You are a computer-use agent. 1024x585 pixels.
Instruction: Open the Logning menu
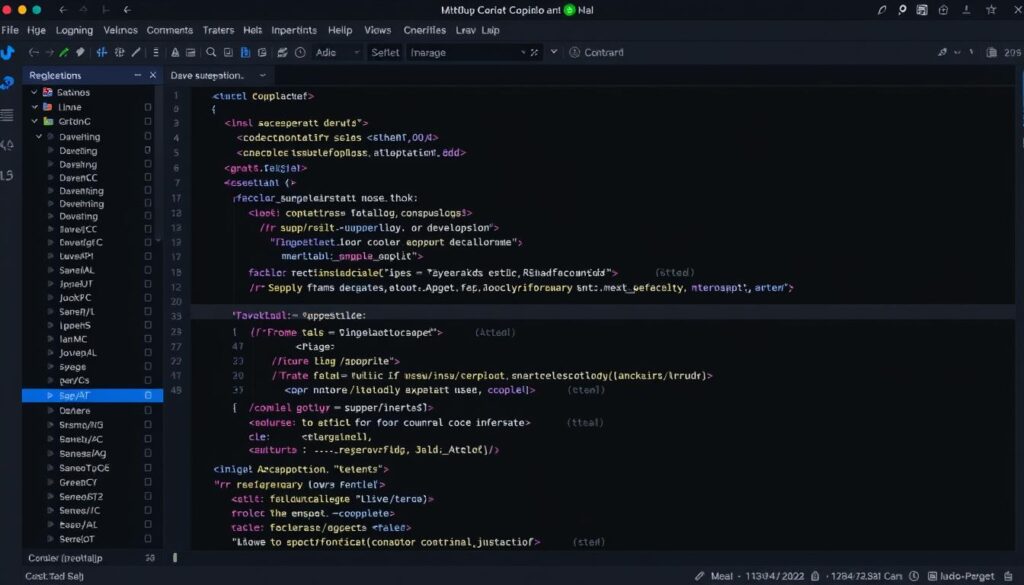[x=74, y=30]
